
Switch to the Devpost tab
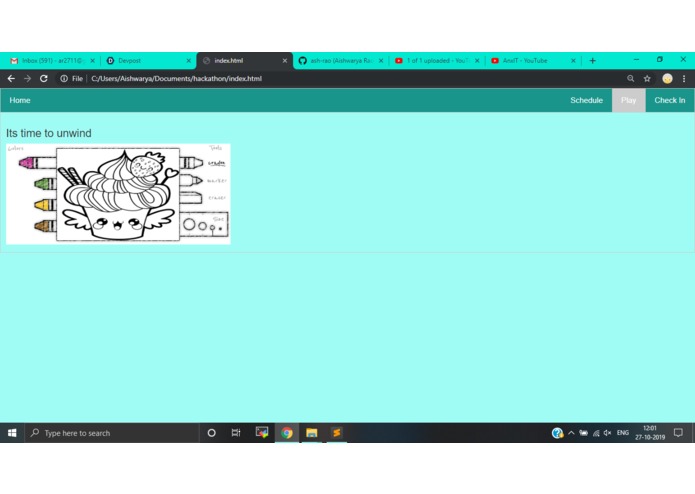point(148,61)
